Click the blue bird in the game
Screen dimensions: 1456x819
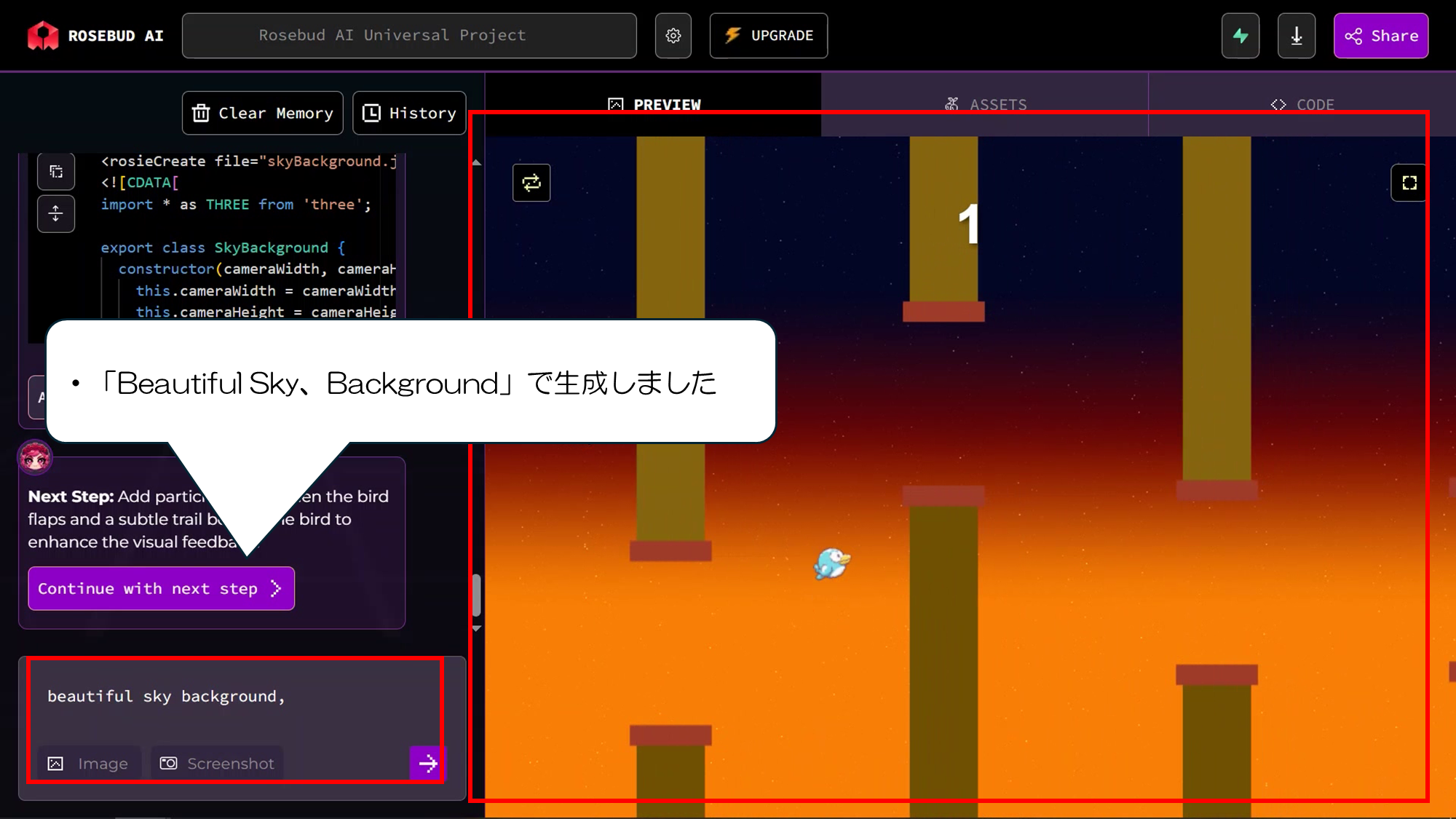click(x=831, y=563)
